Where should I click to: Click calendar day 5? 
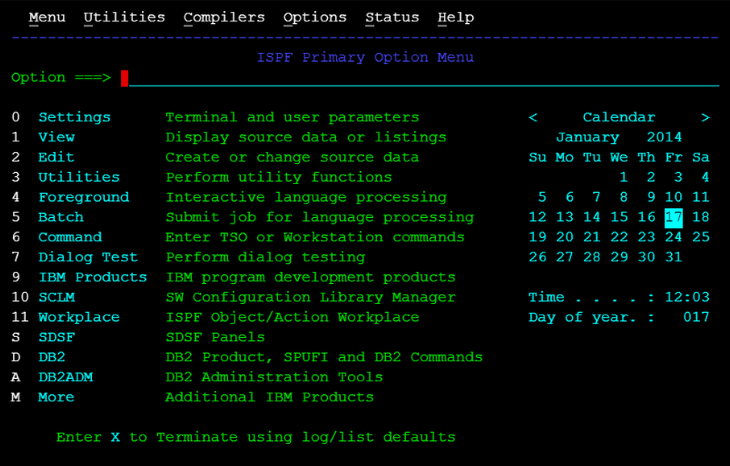[542, 197]
